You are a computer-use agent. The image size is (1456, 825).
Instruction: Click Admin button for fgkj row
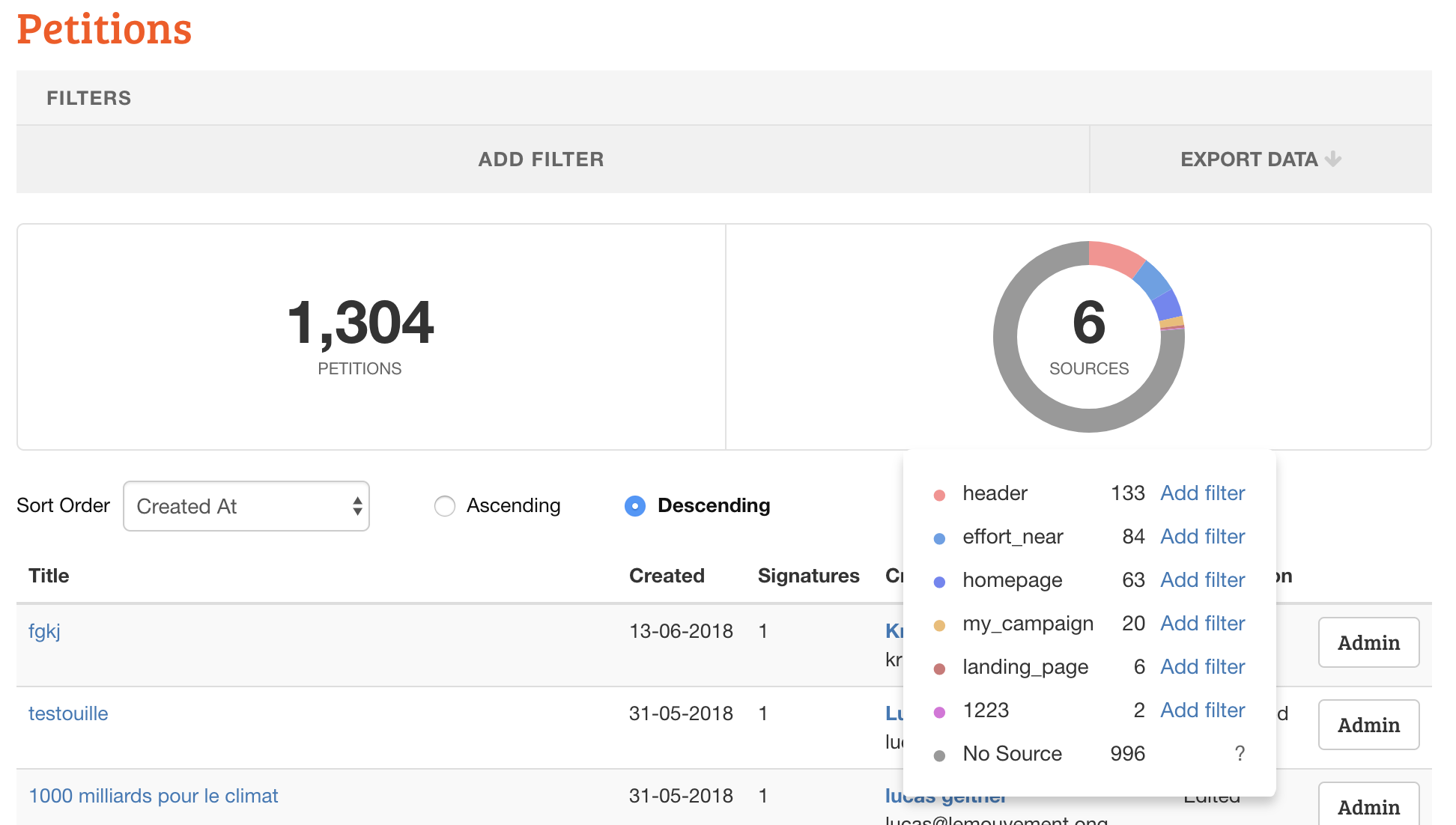pos(1368,642)
